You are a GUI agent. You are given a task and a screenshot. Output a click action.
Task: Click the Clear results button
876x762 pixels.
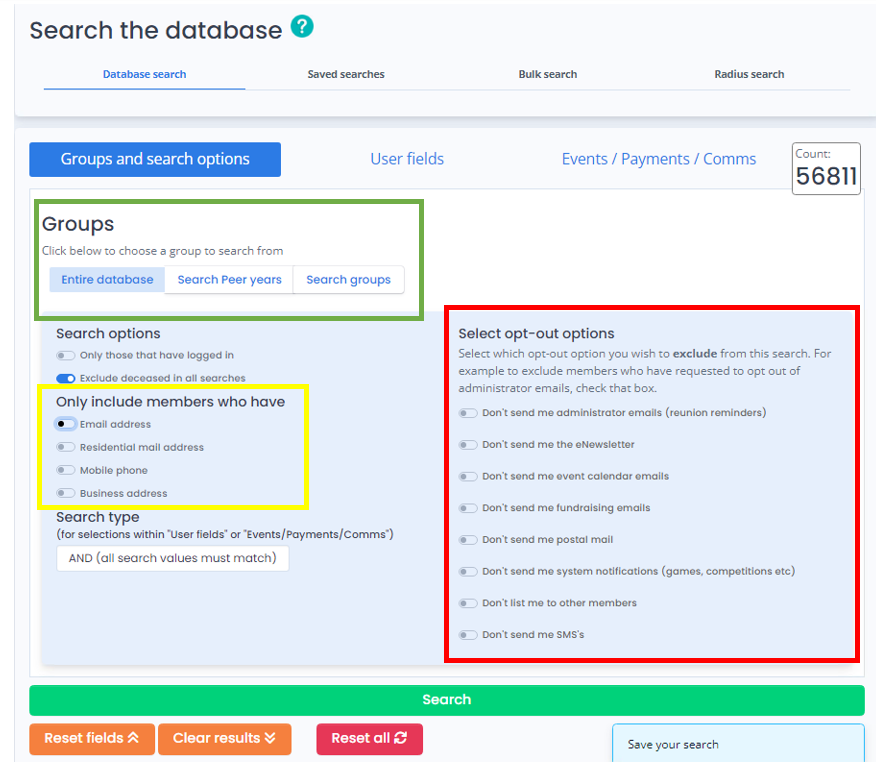point(224,738)
